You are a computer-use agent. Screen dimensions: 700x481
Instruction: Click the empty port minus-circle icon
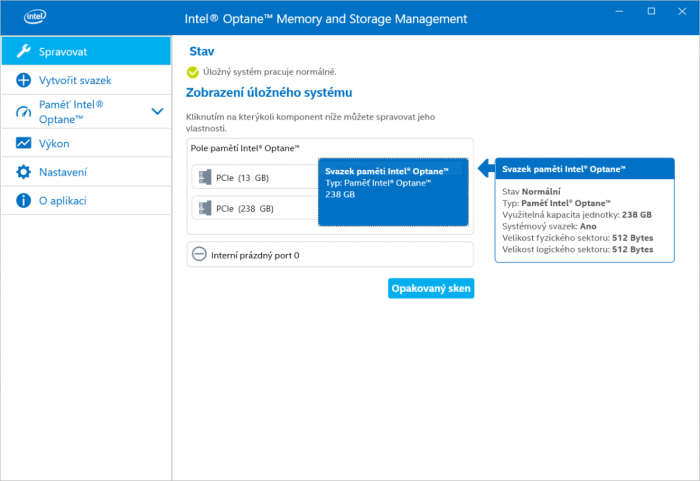[198, 255]
